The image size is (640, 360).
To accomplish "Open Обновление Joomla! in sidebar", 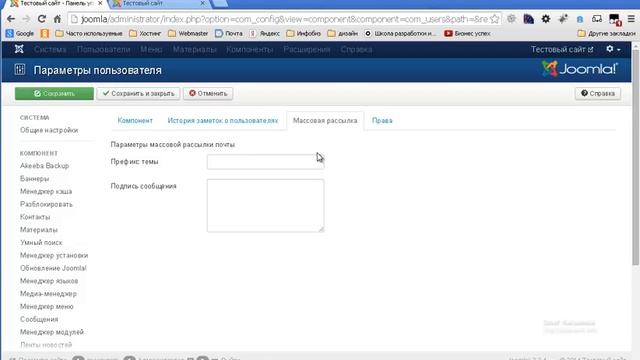I will point(53,268).
